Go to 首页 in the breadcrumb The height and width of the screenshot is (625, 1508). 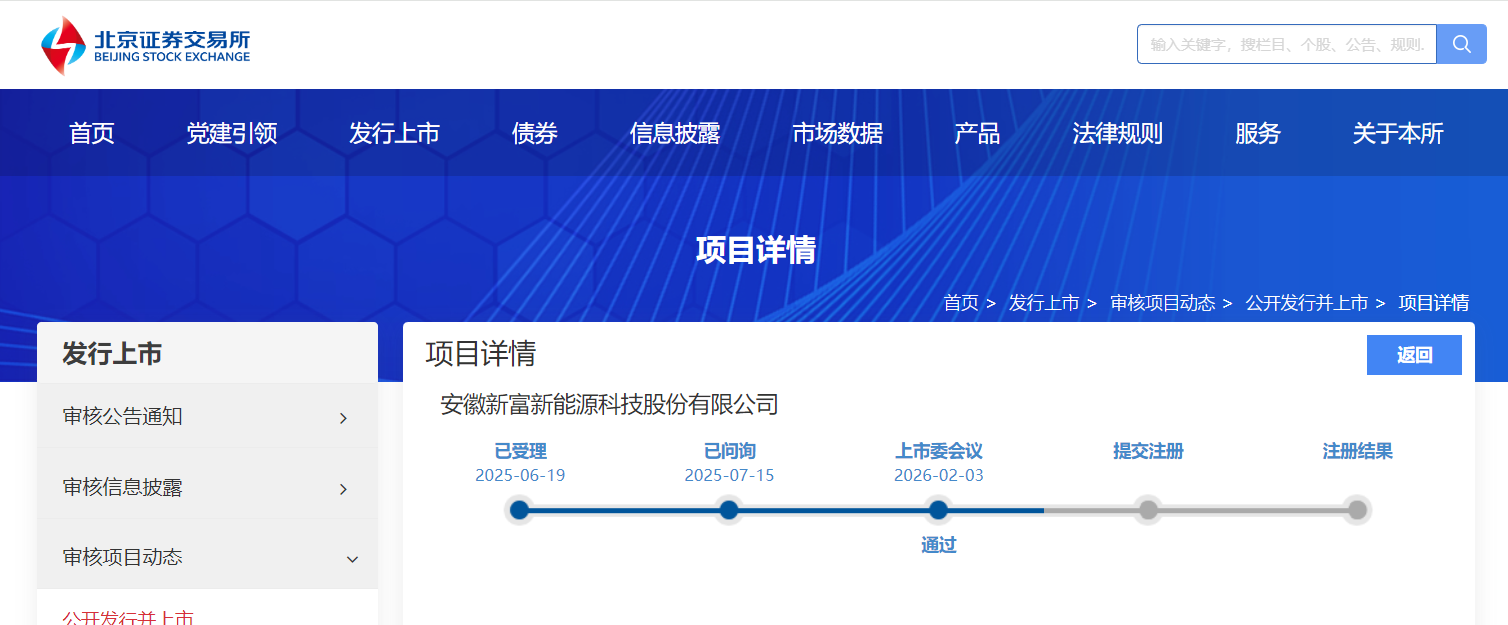click(x=961, y=303)
